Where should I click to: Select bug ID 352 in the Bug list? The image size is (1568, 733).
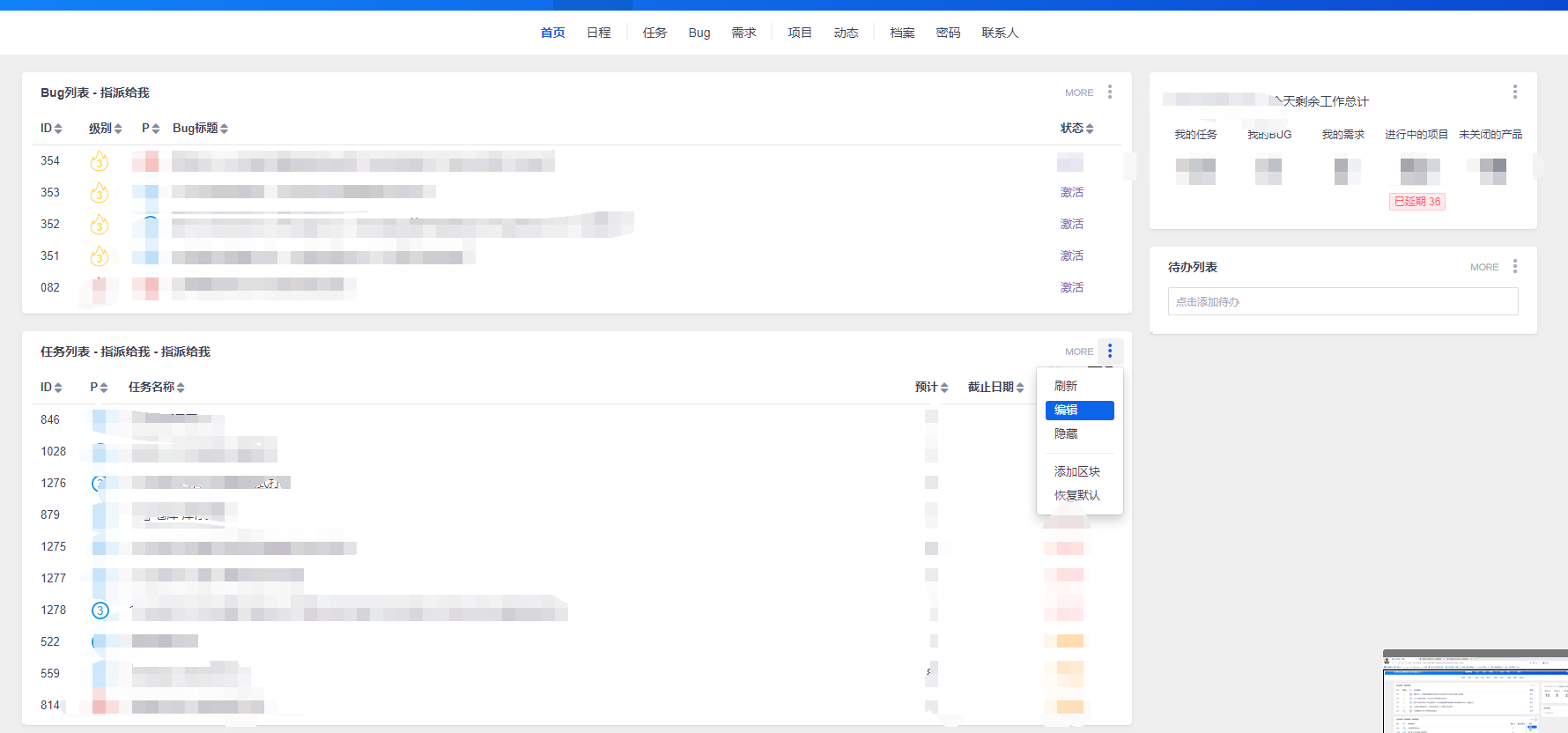pyautogui.click(x=50, y=224)
